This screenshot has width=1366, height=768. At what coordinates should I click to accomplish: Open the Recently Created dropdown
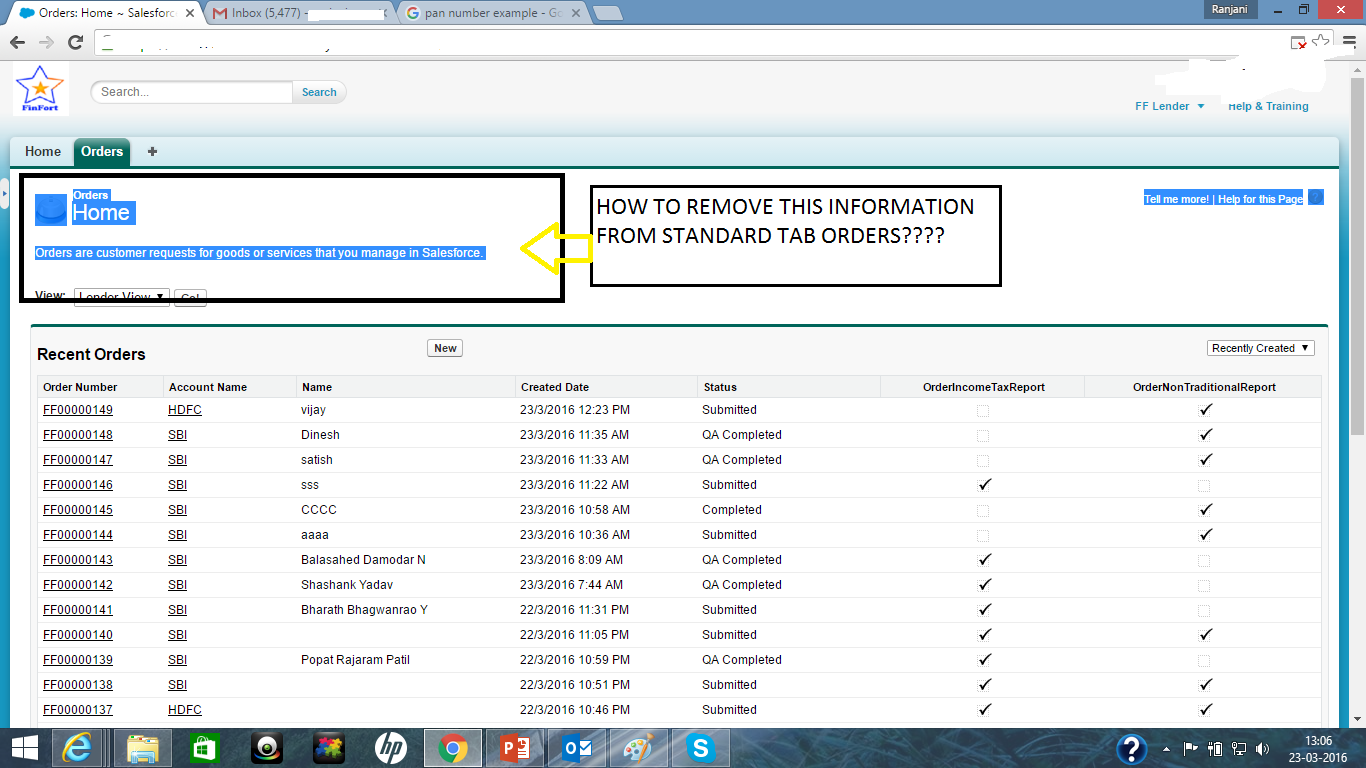point(1261,348)
